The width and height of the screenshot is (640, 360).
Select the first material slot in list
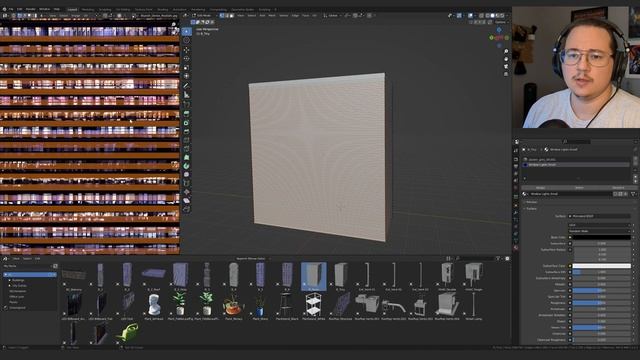click(576, 159)
